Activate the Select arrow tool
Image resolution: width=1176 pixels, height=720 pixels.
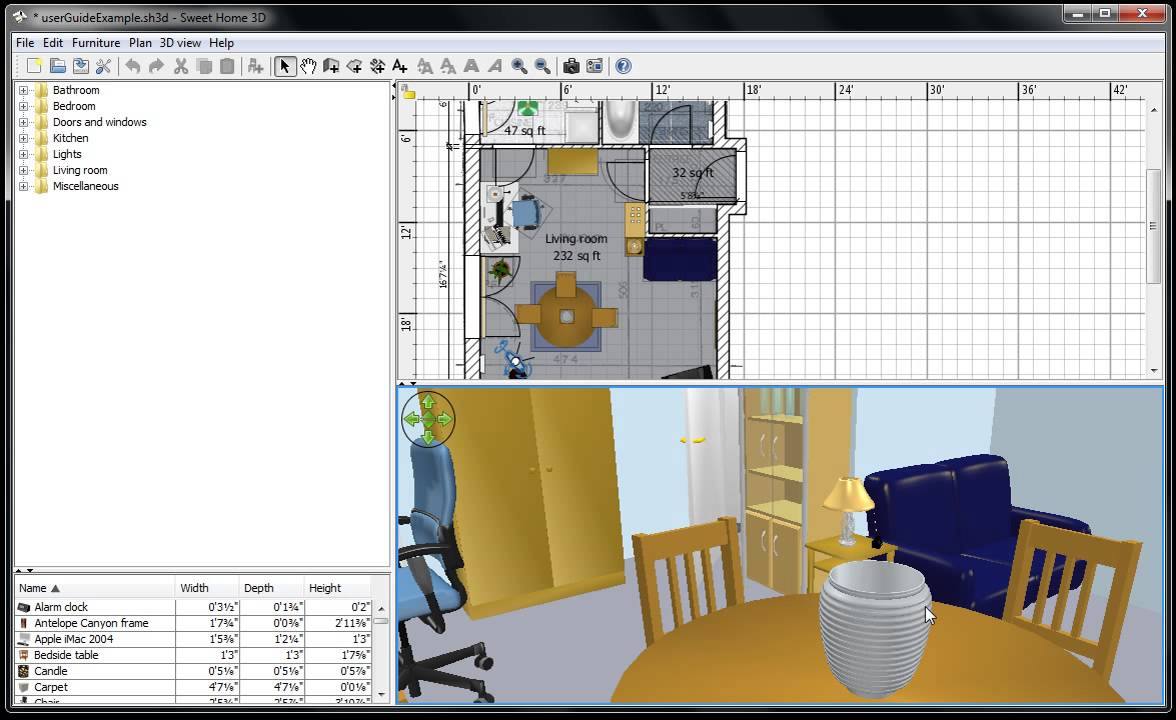pos(284,66)
